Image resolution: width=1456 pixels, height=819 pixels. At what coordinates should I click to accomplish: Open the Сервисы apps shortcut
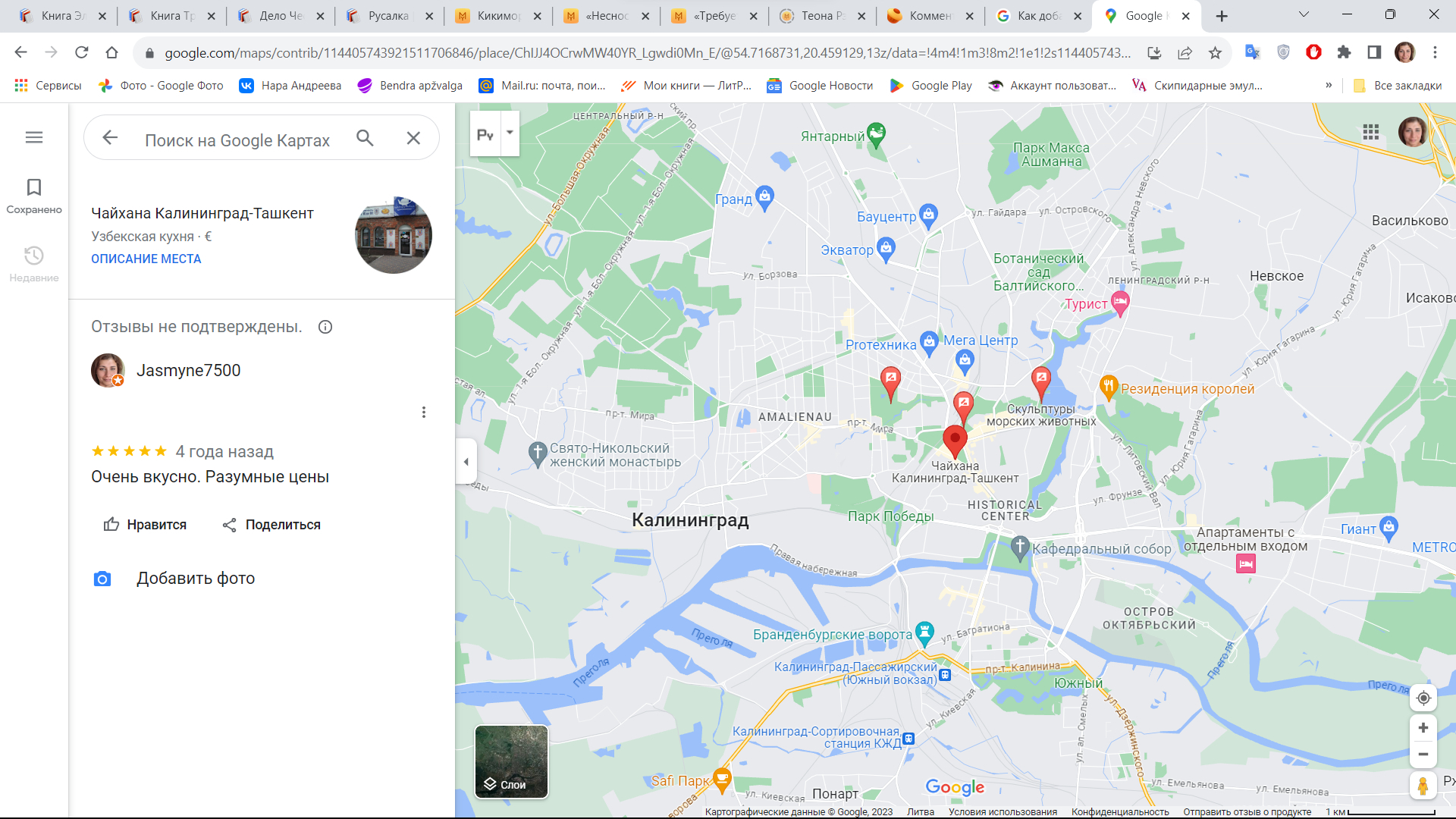click(48, 86)
